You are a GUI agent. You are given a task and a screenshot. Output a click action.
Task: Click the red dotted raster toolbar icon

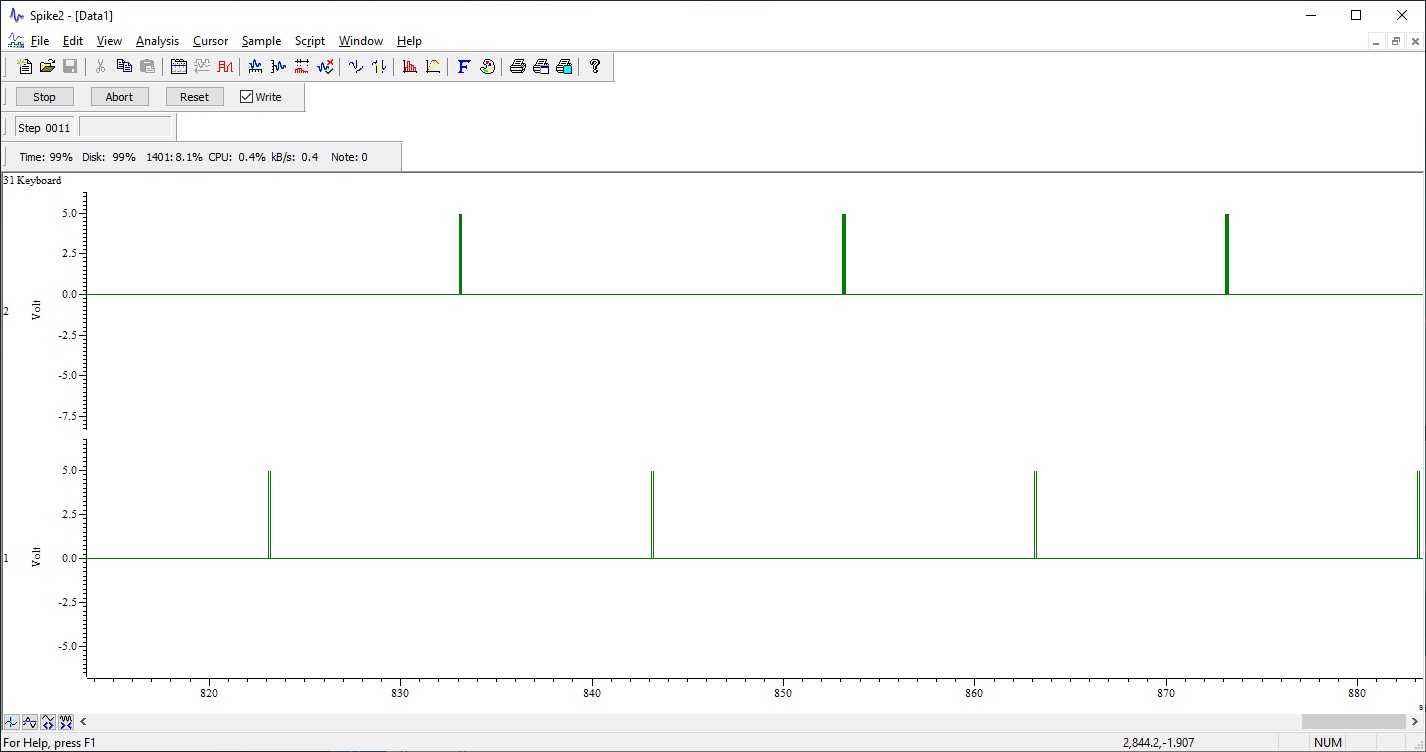point(301,67)
